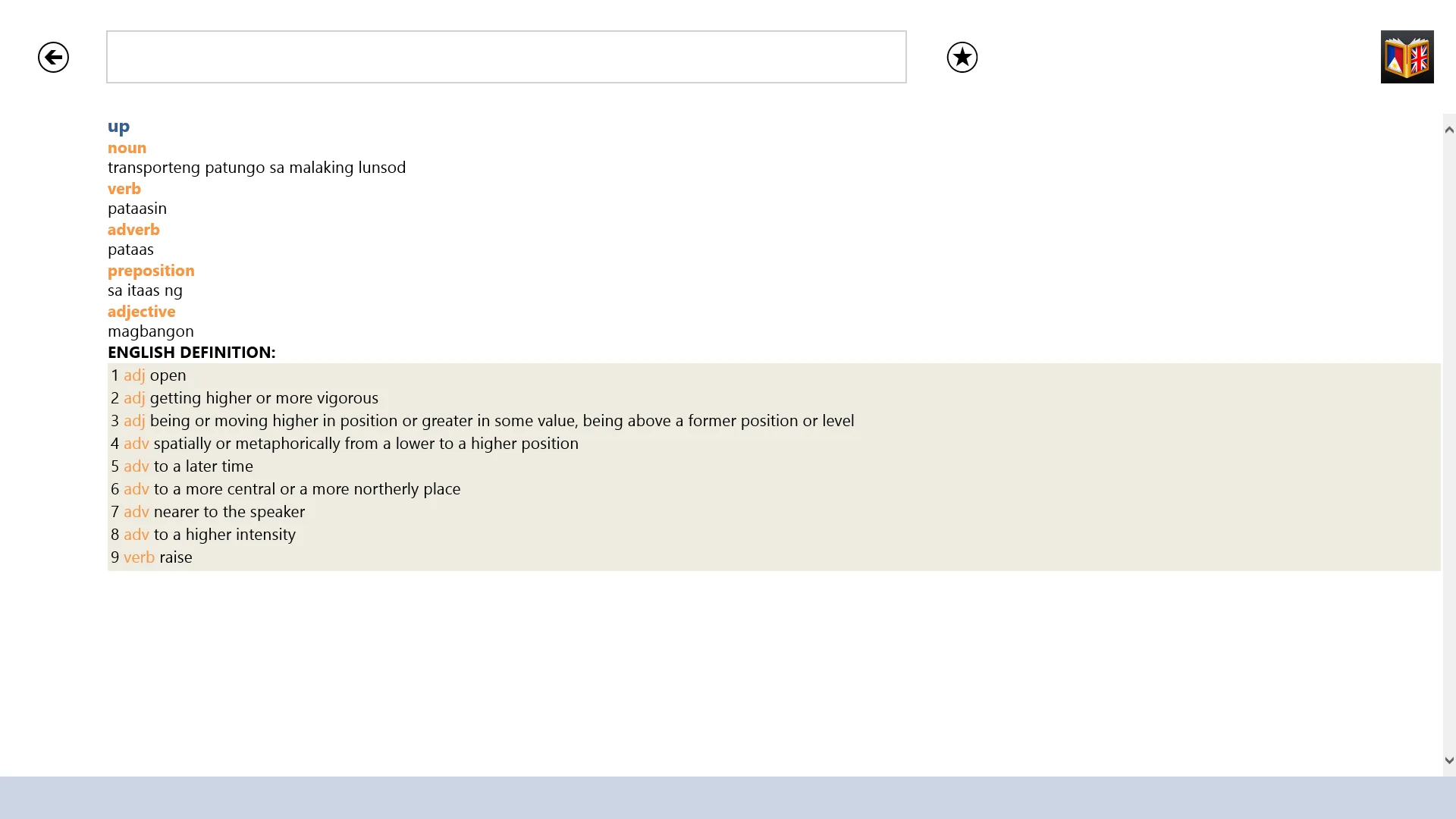
Task: Select definition "nearer to the speaker"
Action: [229, 512]
